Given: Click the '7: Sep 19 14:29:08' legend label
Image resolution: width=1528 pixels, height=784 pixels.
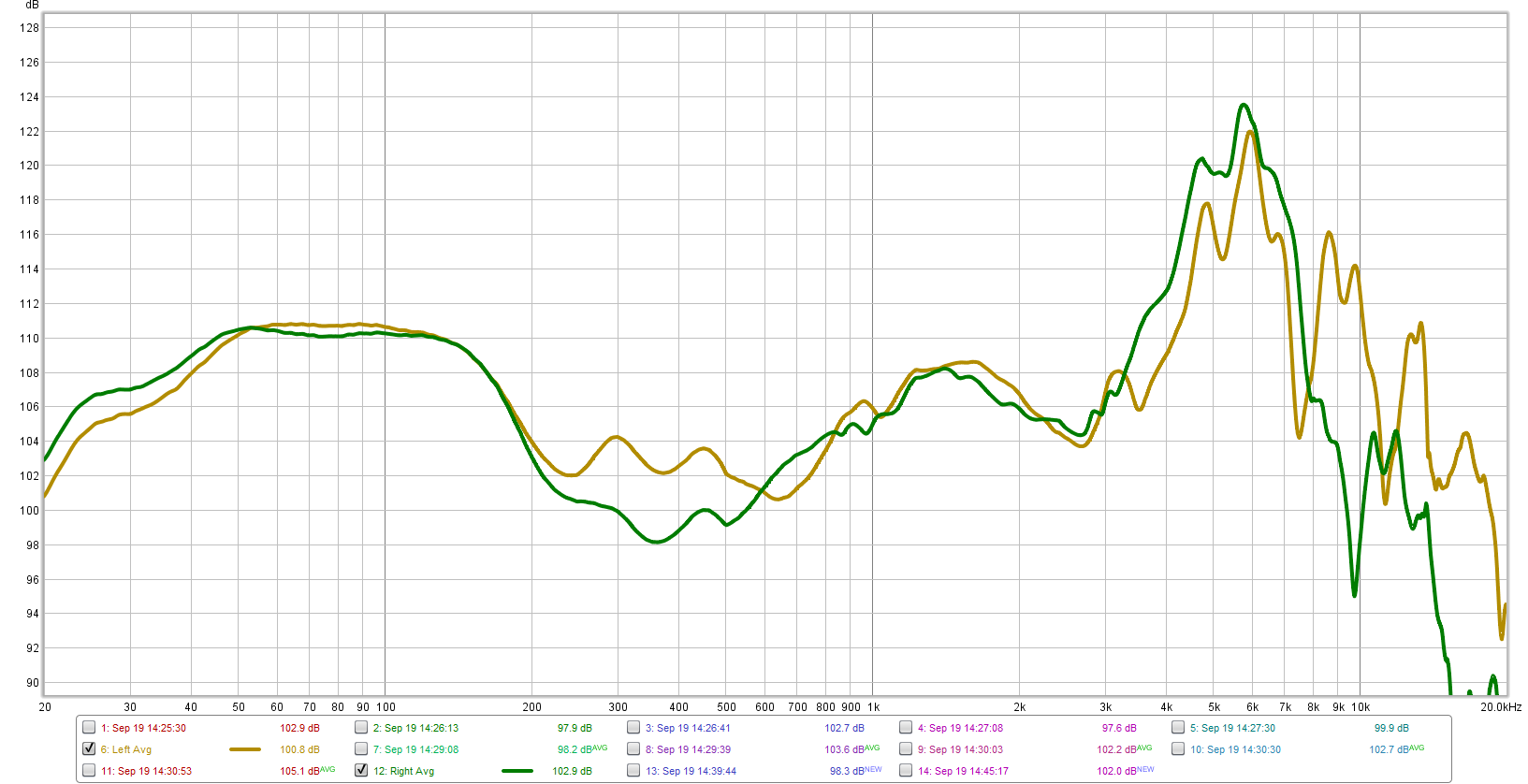Looking at the screenshot, I should pyautogui.click(x=415, y=749).
